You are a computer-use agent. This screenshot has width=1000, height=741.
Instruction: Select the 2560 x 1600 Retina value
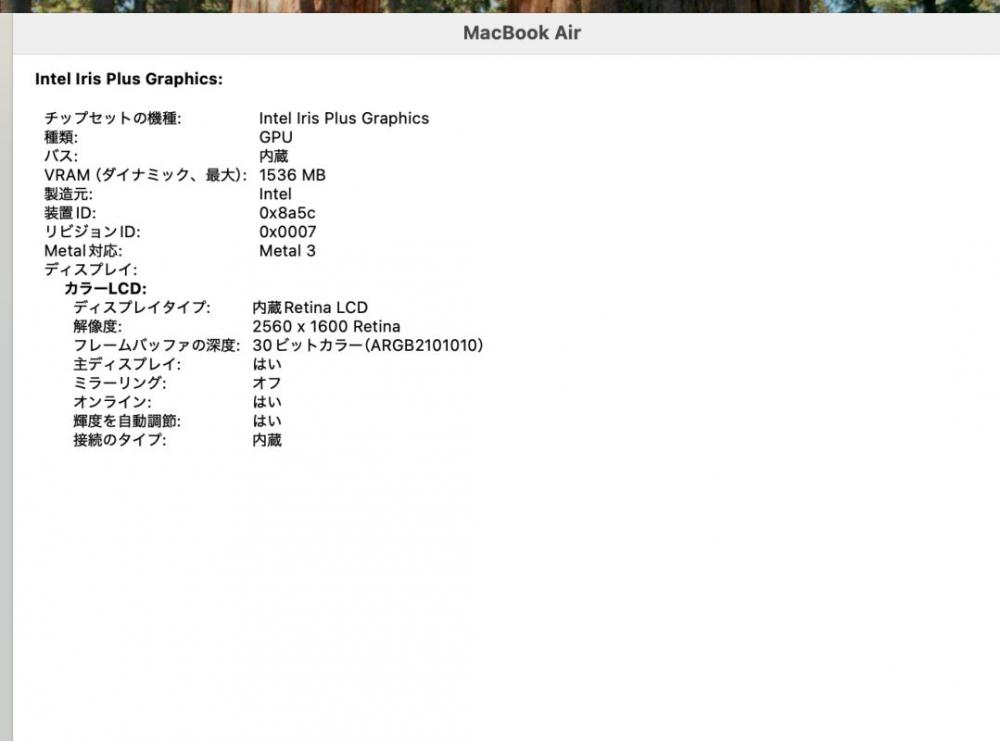tap(327, 326)
